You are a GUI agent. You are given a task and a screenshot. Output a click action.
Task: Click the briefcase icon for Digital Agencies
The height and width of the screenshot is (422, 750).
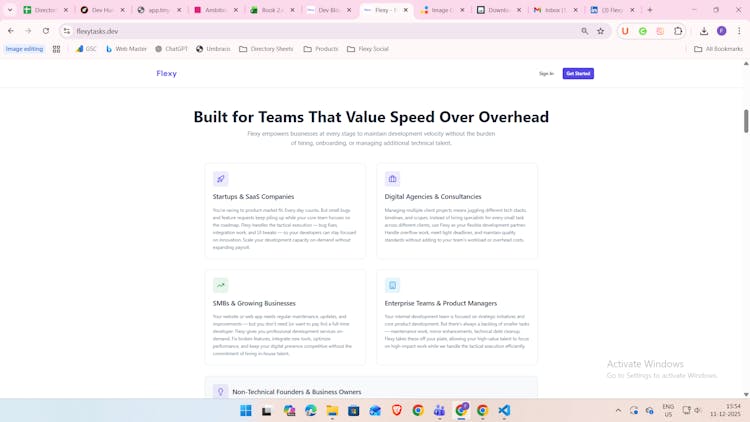click(392, 179)
